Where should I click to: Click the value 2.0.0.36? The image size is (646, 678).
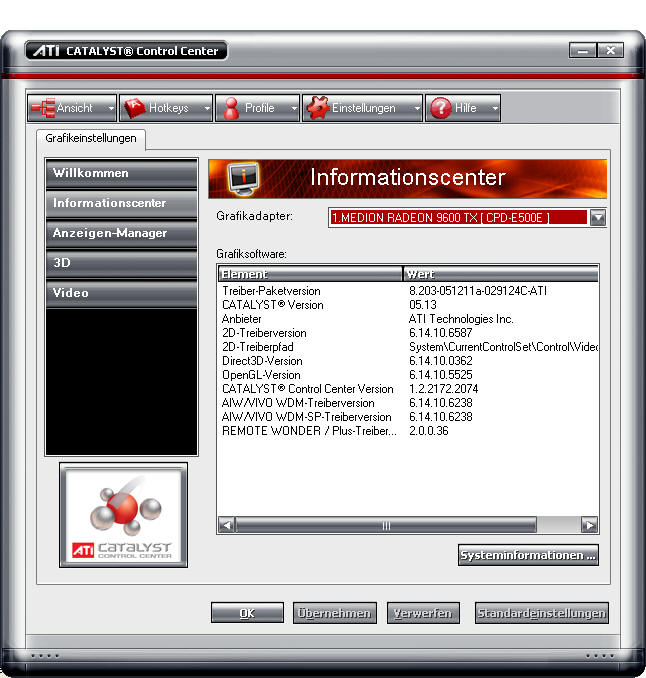[429, 431]
